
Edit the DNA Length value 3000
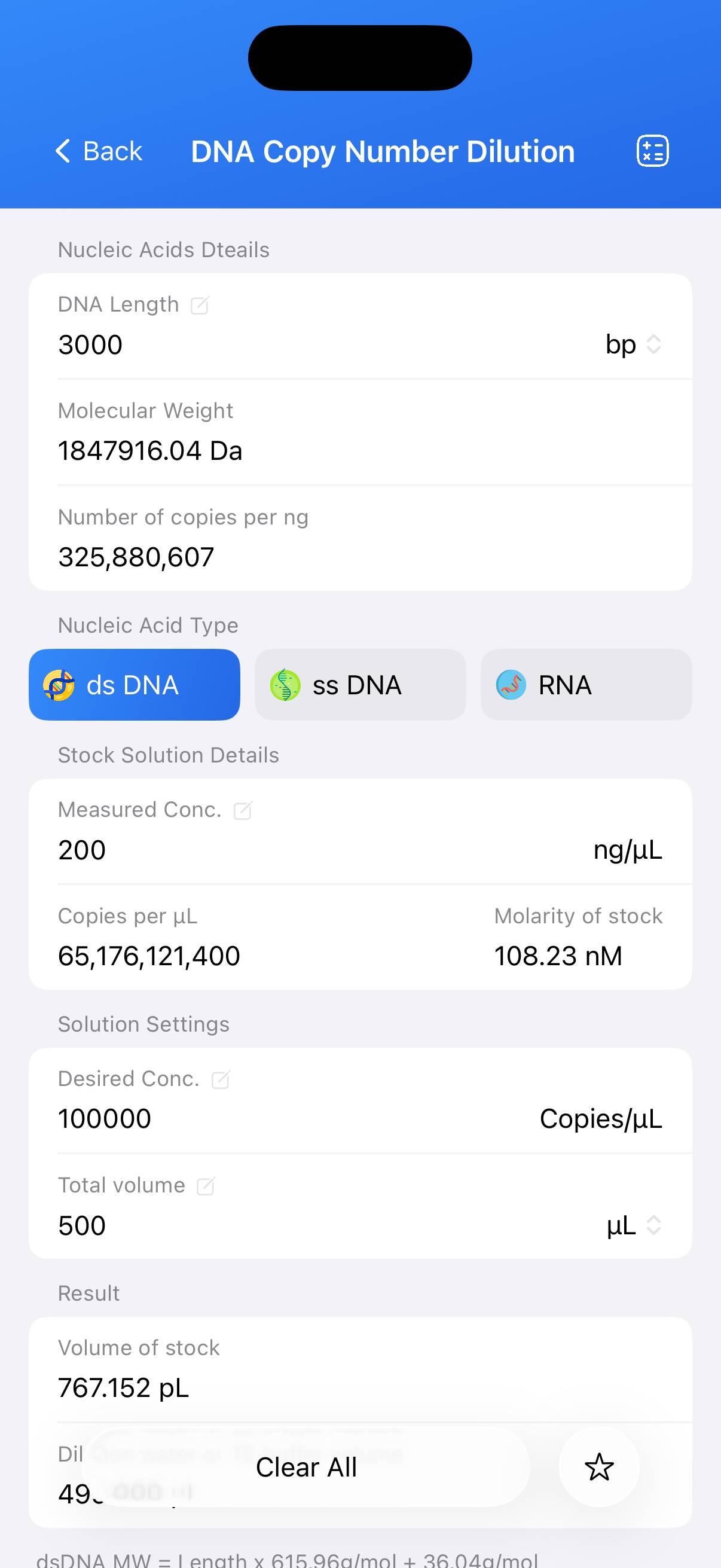pos(91,345)
